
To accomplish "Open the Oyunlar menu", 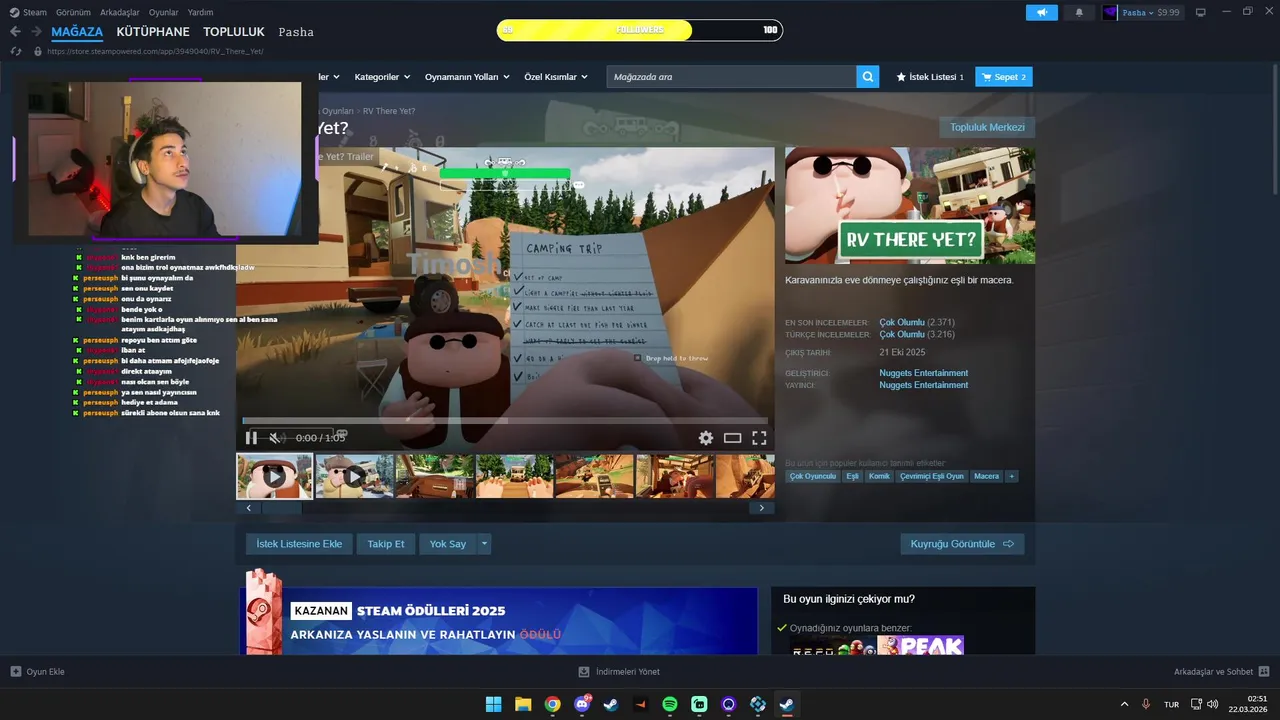I will point(163,13).
